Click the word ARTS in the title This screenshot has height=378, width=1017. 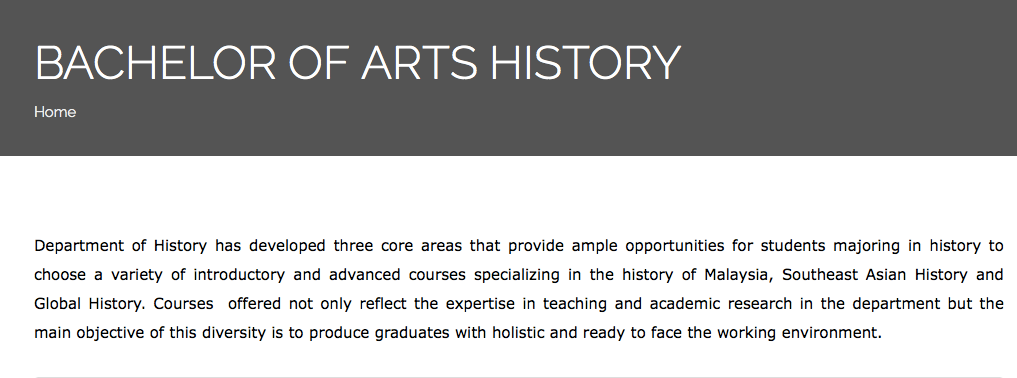point(419,63)
